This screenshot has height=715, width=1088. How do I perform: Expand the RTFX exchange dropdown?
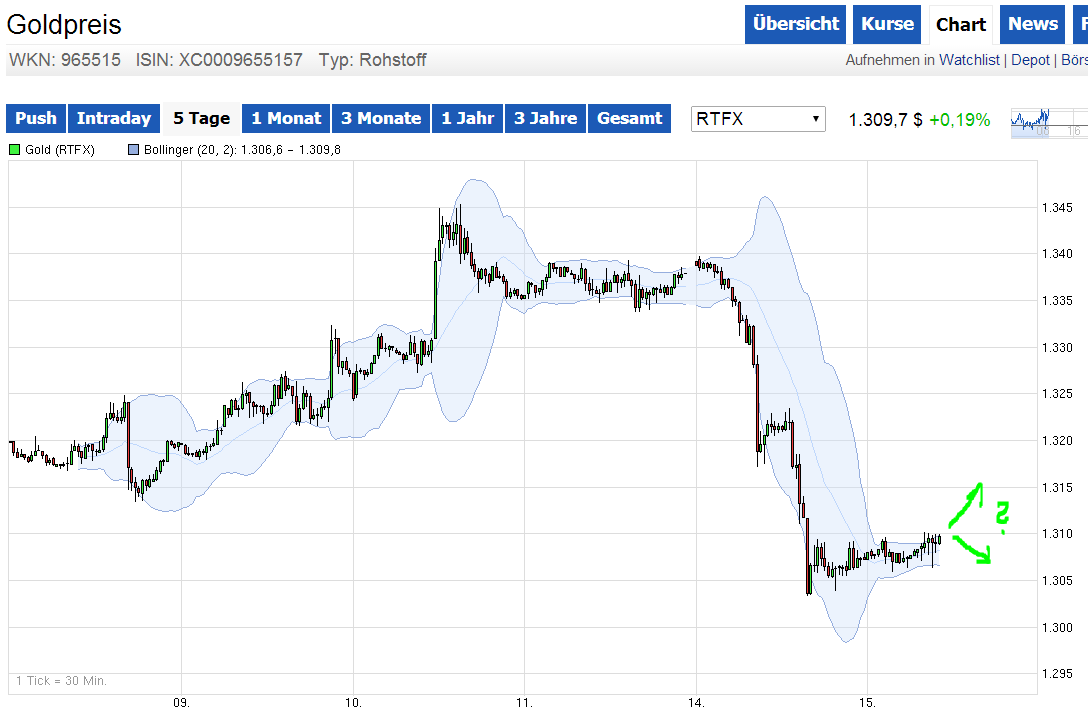759,119
